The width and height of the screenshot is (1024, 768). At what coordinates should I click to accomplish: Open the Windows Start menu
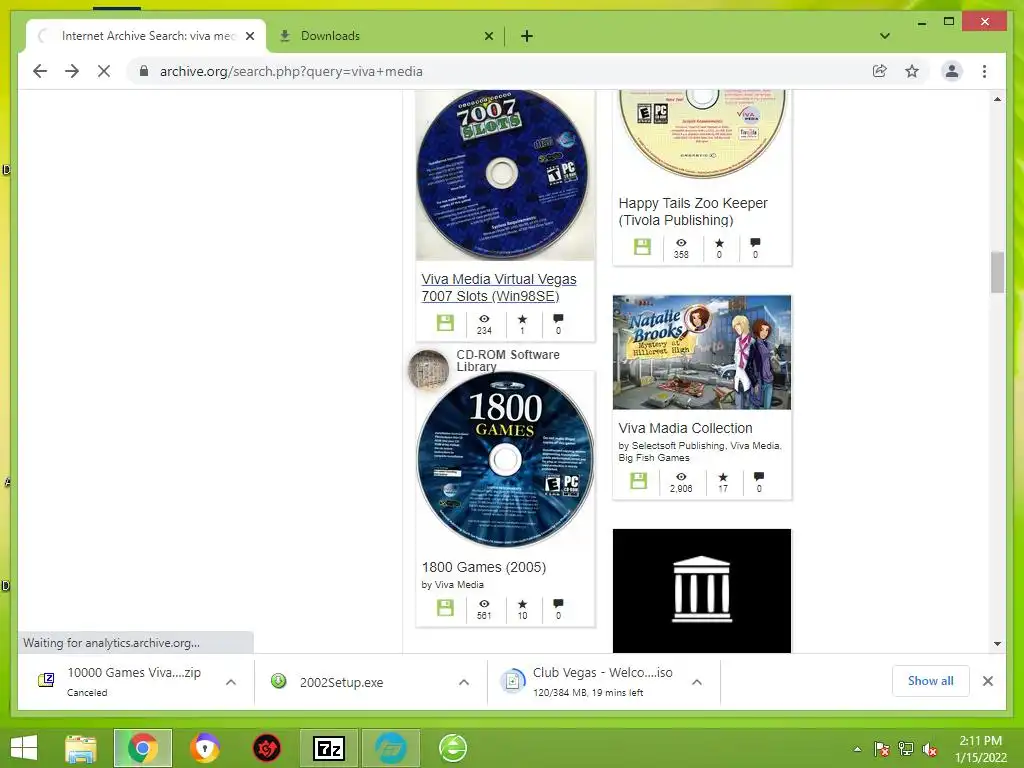click(x=24, y=748)
